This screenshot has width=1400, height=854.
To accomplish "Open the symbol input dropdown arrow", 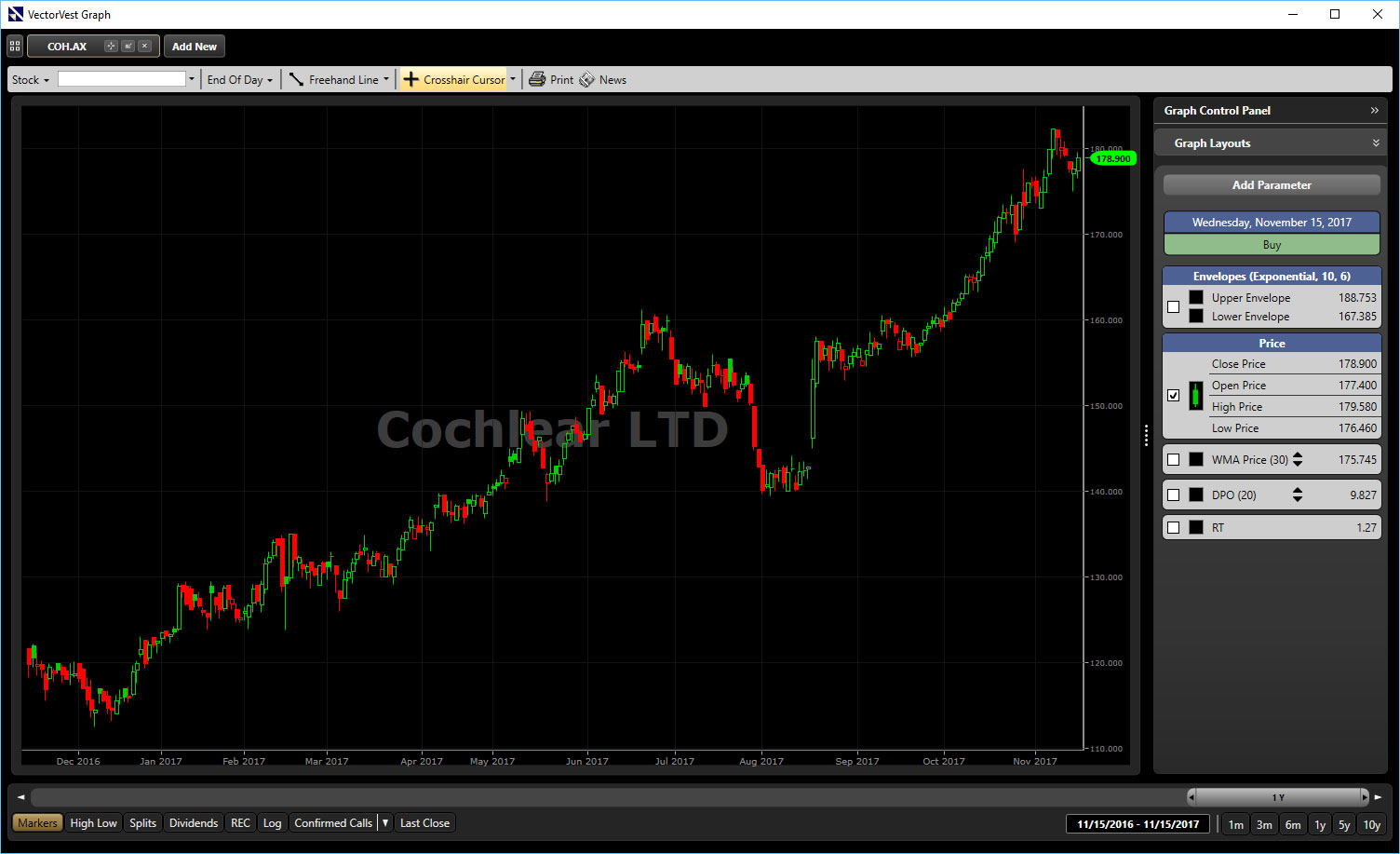I will click(192, 80).
